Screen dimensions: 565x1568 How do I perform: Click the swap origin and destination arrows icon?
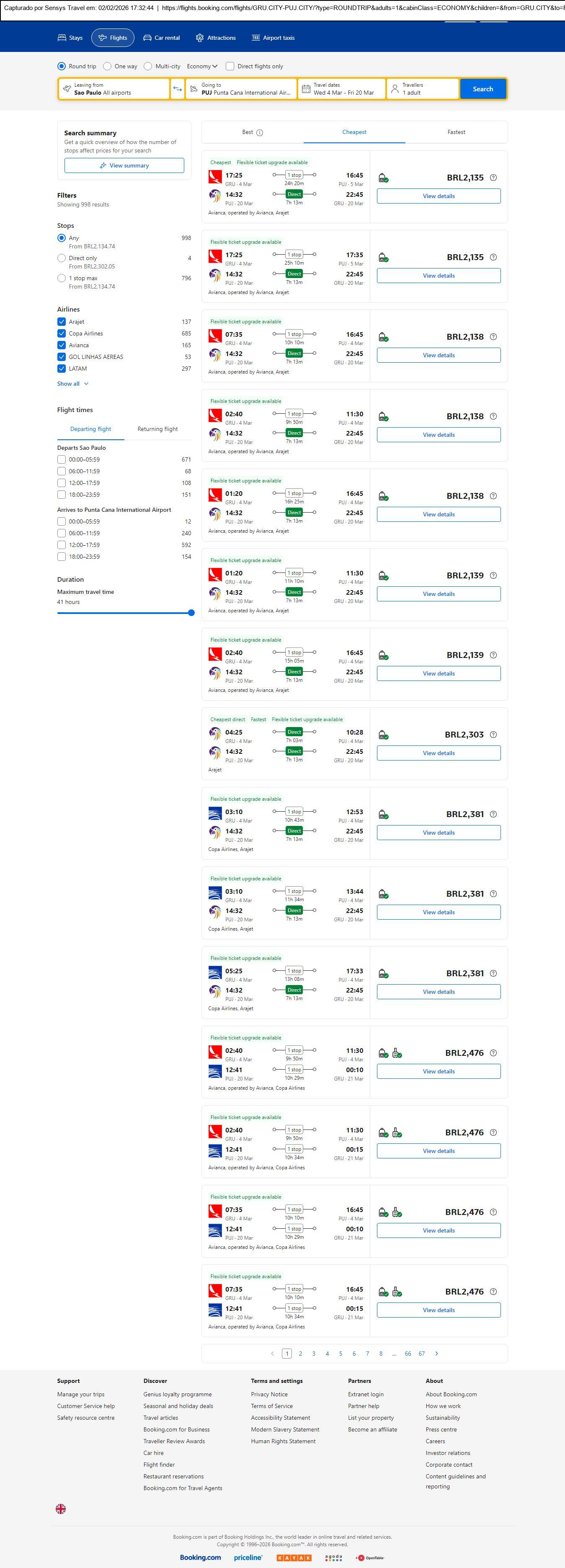tap(177, 89)
